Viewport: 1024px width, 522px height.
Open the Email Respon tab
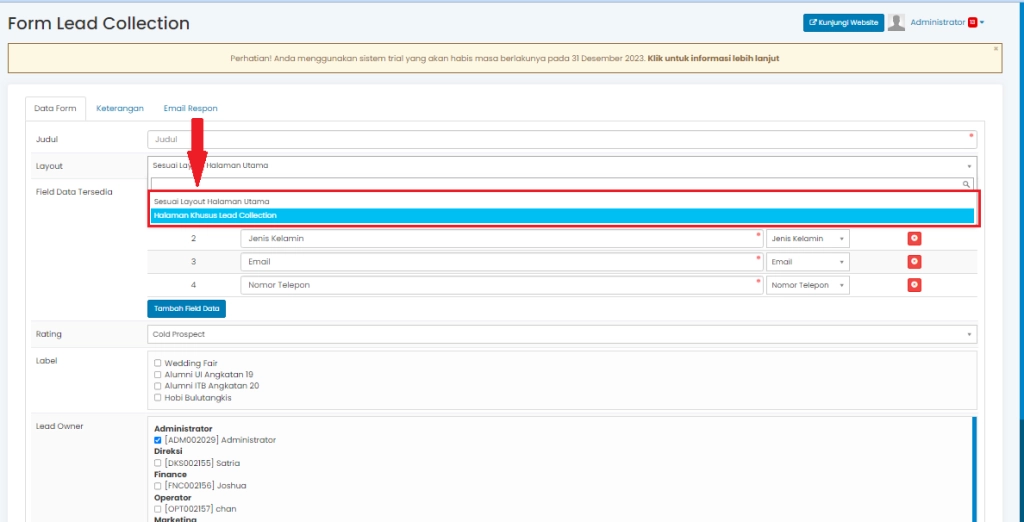coord(190,108)
